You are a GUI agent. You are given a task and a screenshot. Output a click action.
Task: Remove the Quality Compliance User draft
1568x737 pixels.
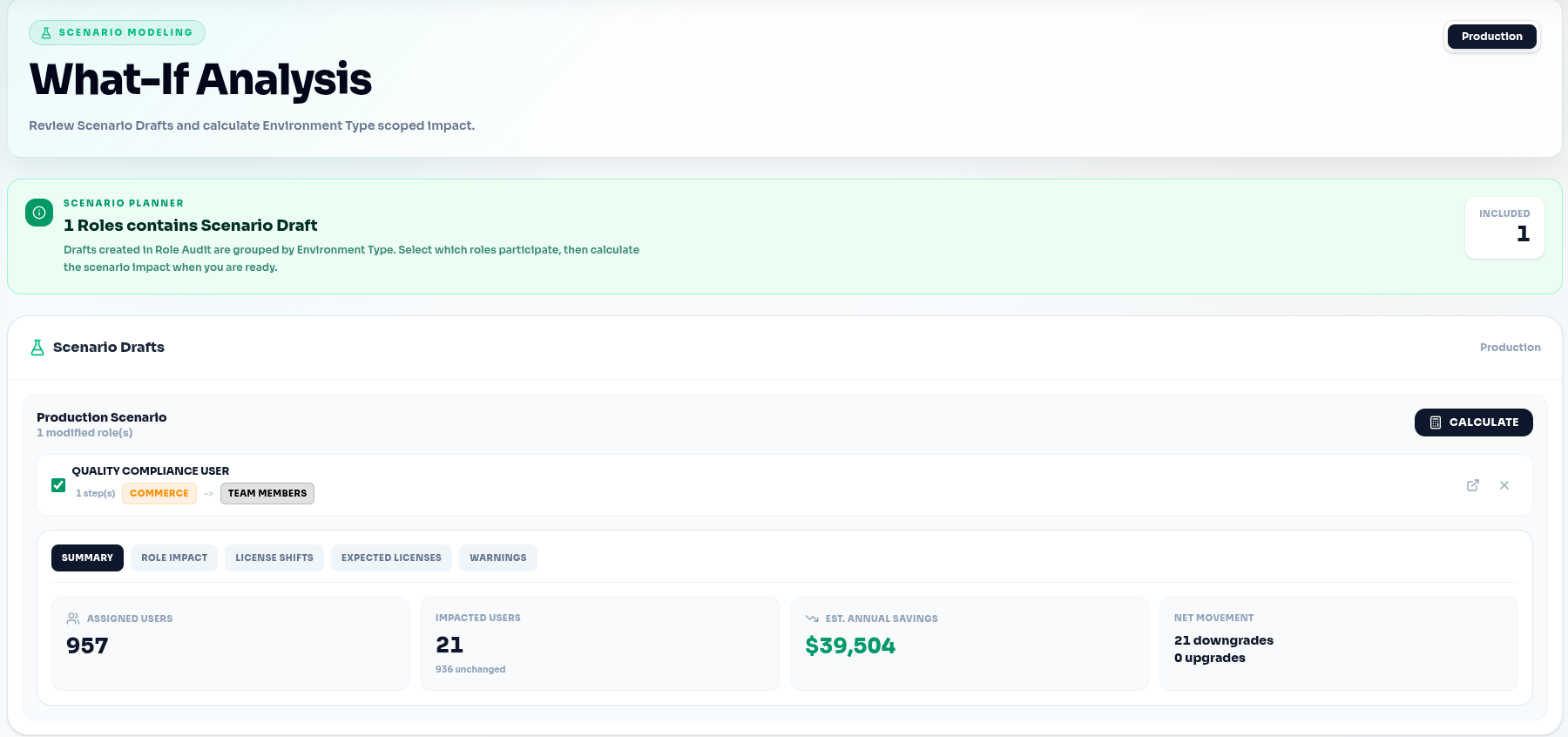pyautogui.click(x=1504, y=485)
